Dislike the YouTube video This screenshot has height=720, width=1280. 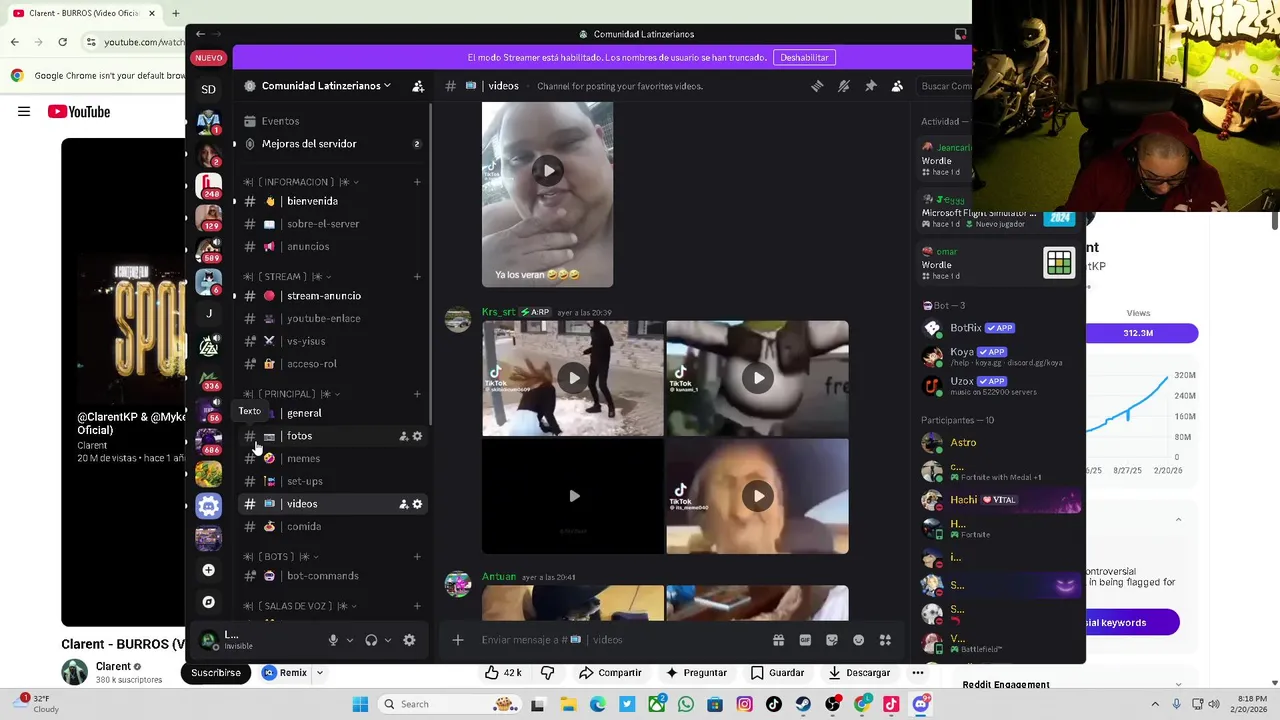point(548,673)
